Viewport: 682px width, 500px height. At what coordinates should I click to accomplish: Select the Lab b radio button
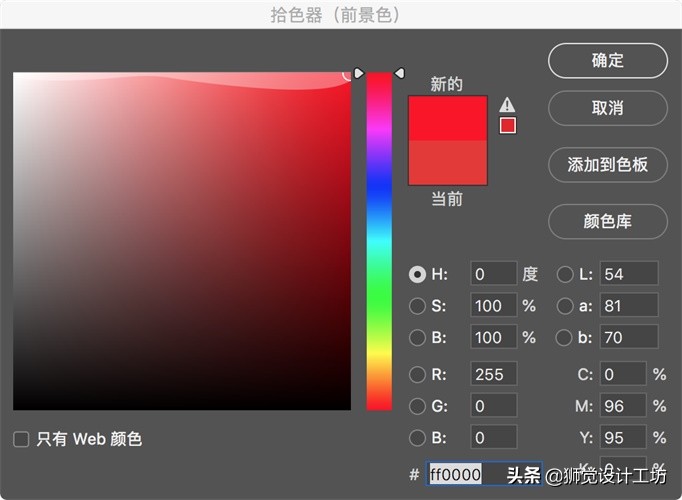pyautogui.click(x=564, y=338)
